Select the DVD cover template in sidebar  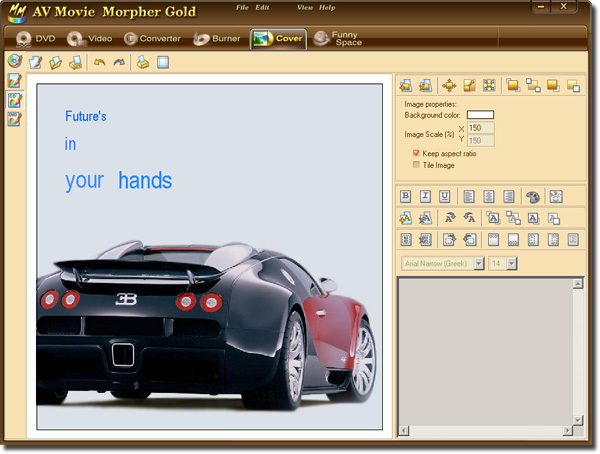tap(15, 119)
